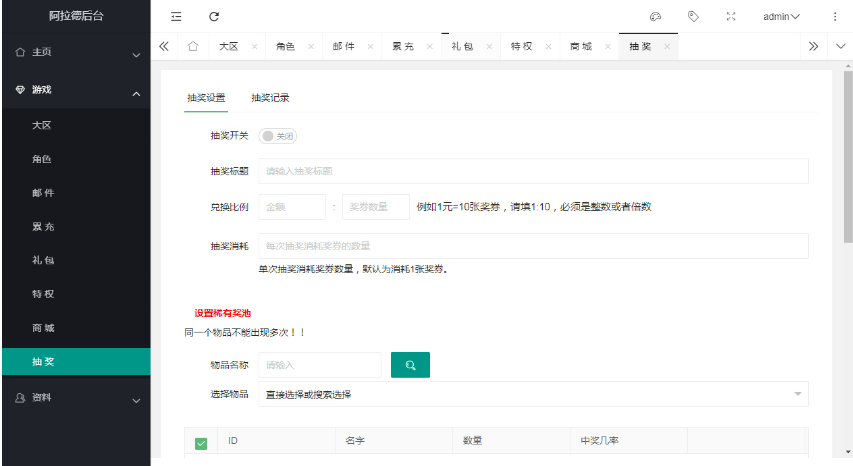This screenshot has height=466, width=853.
Task: Open the vertical three-dot more menu
Action: (835, 16)
